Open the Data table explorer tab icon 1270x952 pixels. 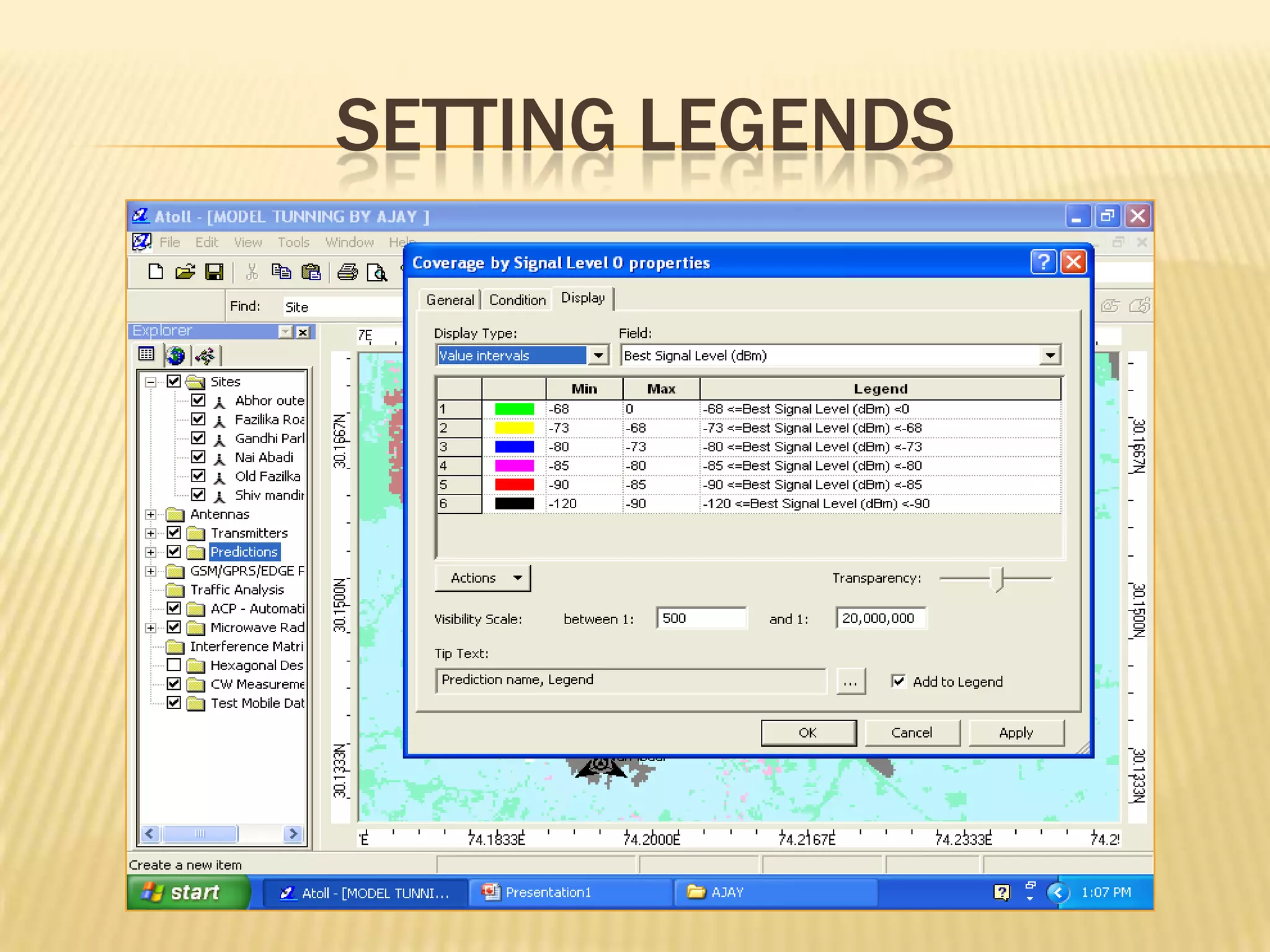point(146,355)
